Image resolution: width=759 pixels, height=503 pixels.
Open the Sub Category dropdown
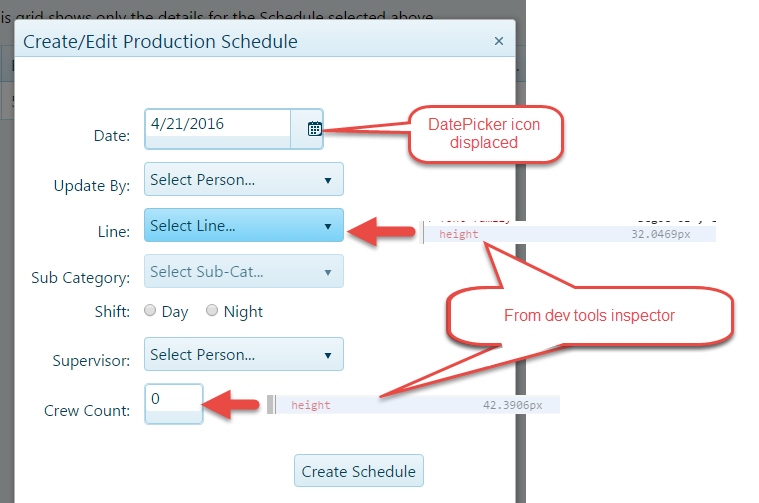pos(243,271)
